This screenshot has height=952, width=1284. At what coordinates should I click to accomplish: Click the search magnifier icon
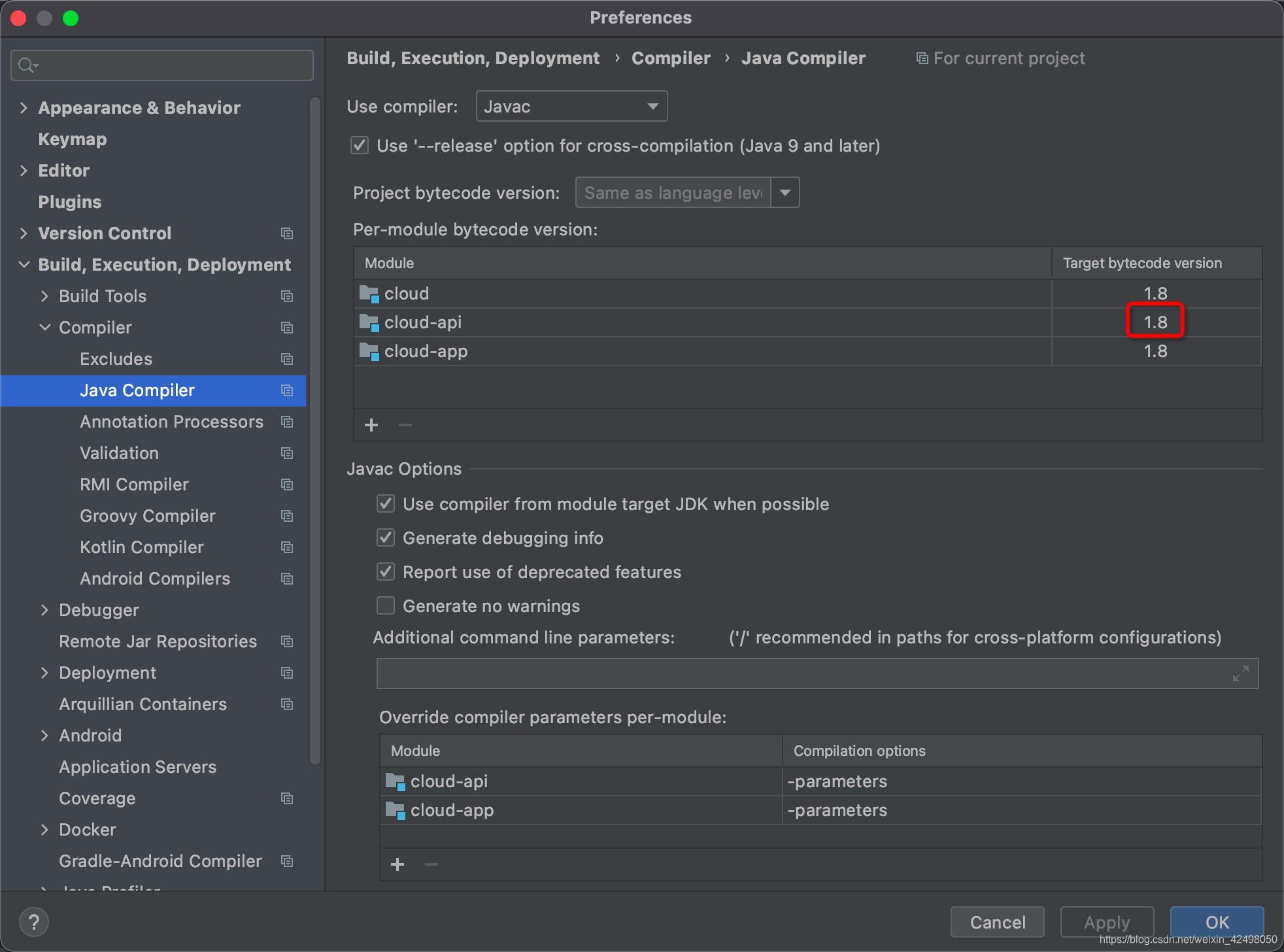(x=27, y=65)
